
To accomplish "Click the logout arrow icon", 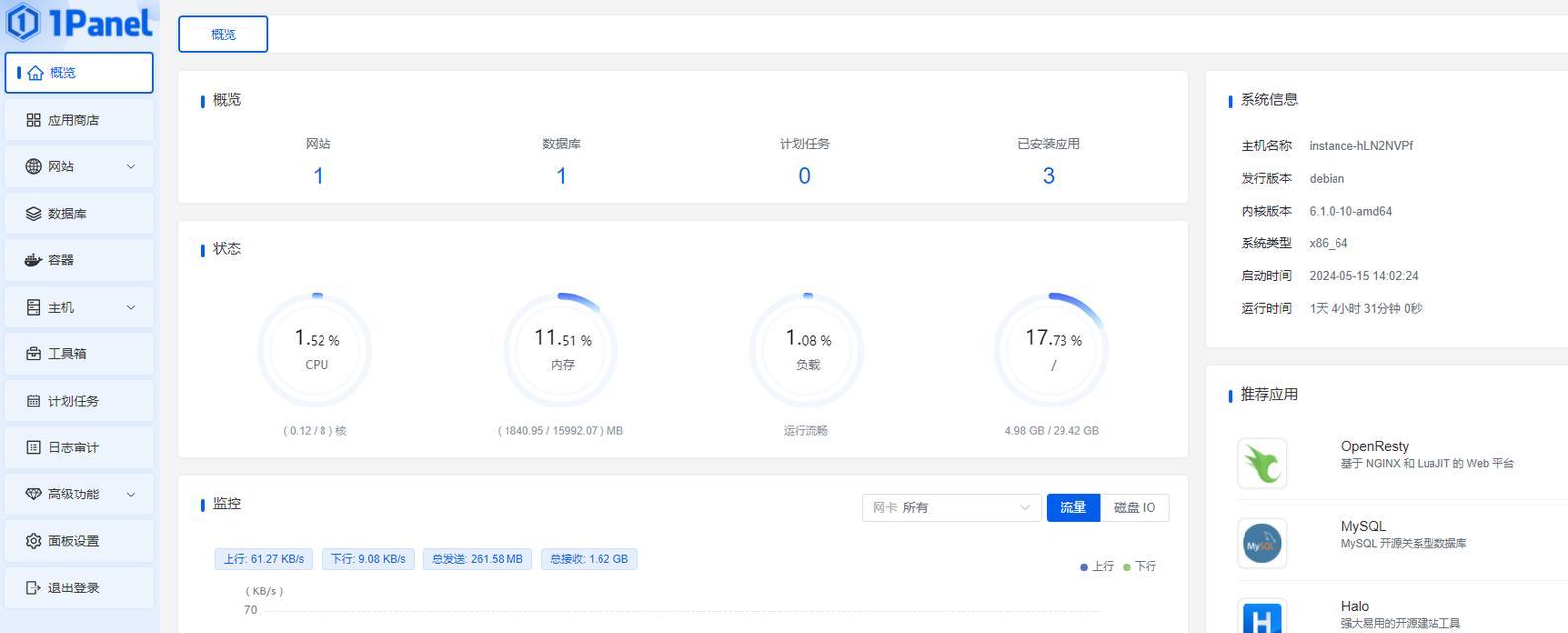I will [x=33, y=588].
